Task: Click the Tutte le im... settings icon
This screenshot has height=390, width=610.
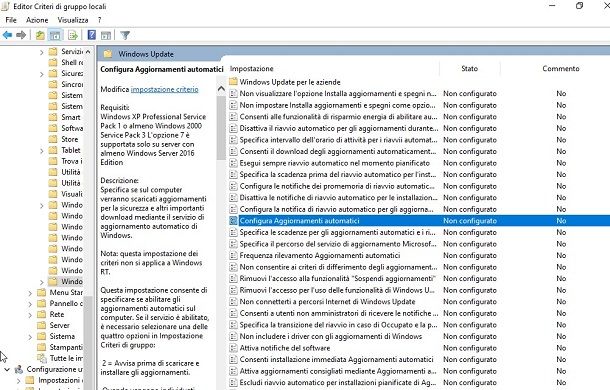Action: 42,358
